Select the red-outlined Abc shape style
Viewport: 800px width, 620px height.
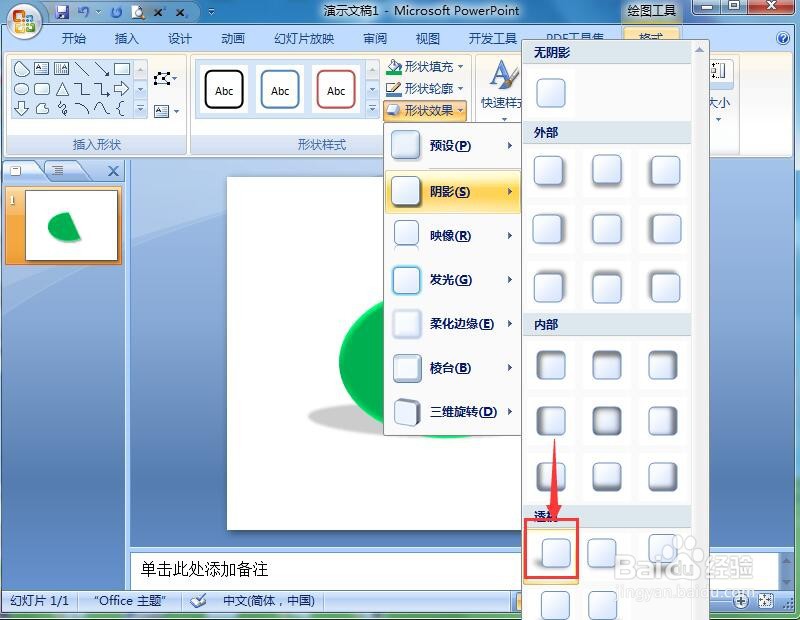pos(336,88)
